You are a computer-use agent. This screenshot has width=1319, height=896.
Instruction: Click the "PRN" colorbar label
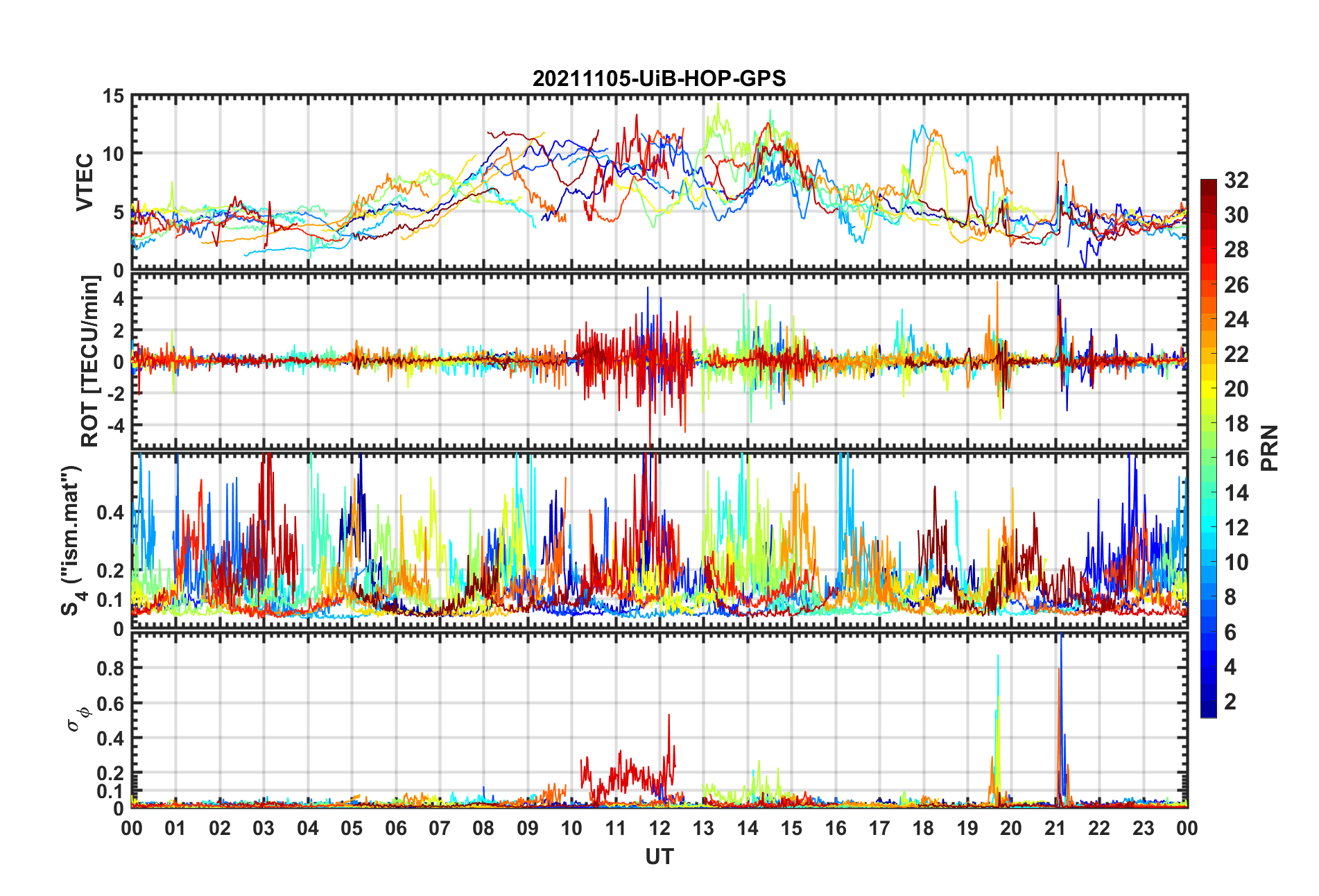tap(1269, 448)
